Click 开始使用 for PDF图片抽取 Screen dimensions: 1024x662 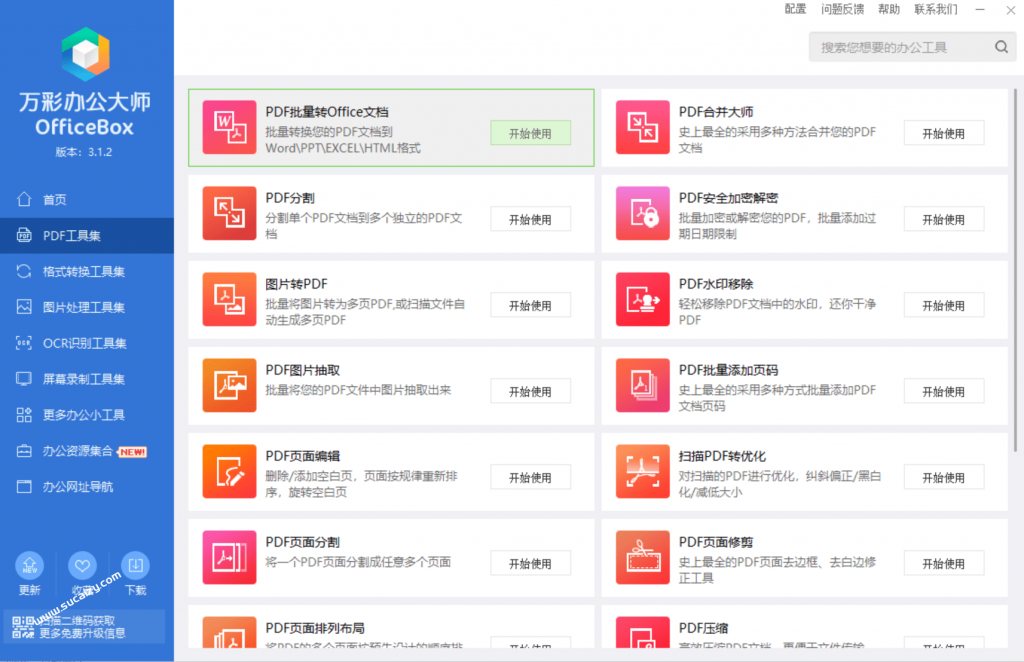pyautogui.click(x=530, y=392)
